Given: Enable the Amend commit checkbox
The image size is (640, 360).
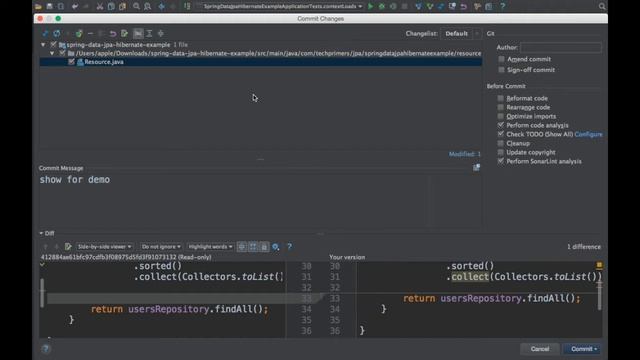Looking at the screenshot, I should click(x=501, y=59).
